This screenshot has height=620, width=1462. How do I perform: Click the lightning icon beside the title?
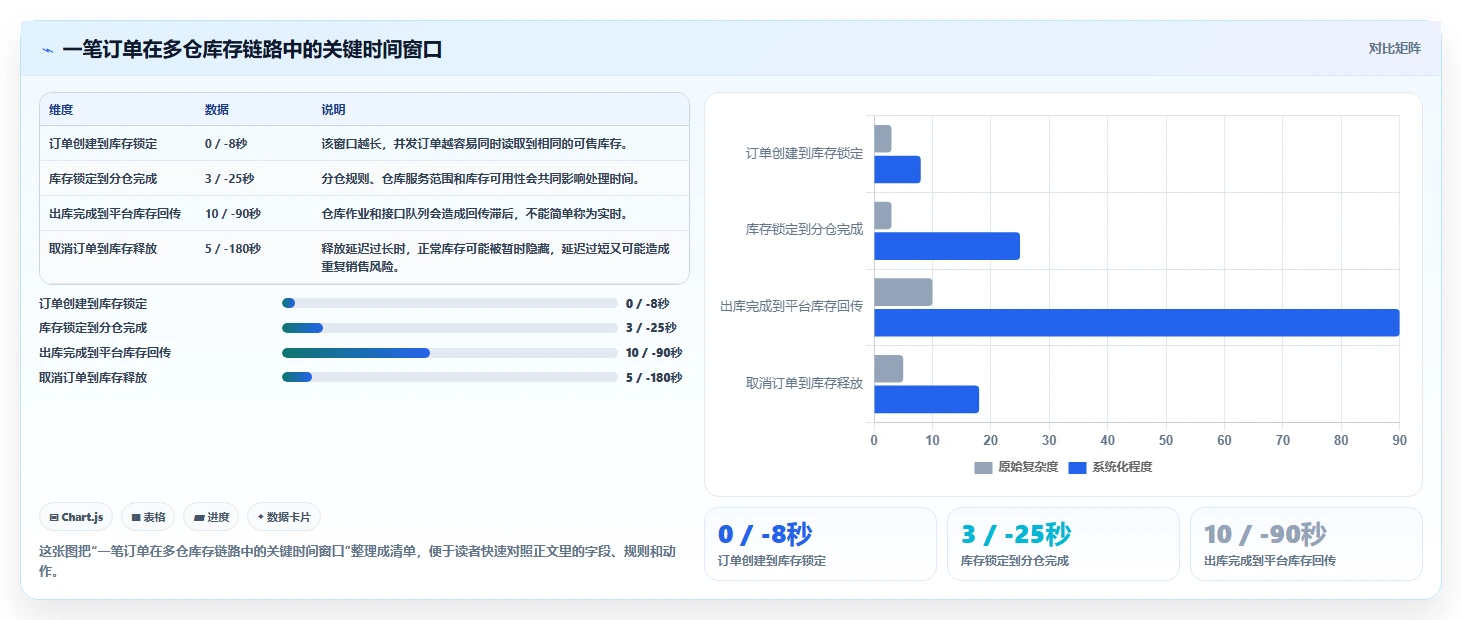[x=47, y=50]
